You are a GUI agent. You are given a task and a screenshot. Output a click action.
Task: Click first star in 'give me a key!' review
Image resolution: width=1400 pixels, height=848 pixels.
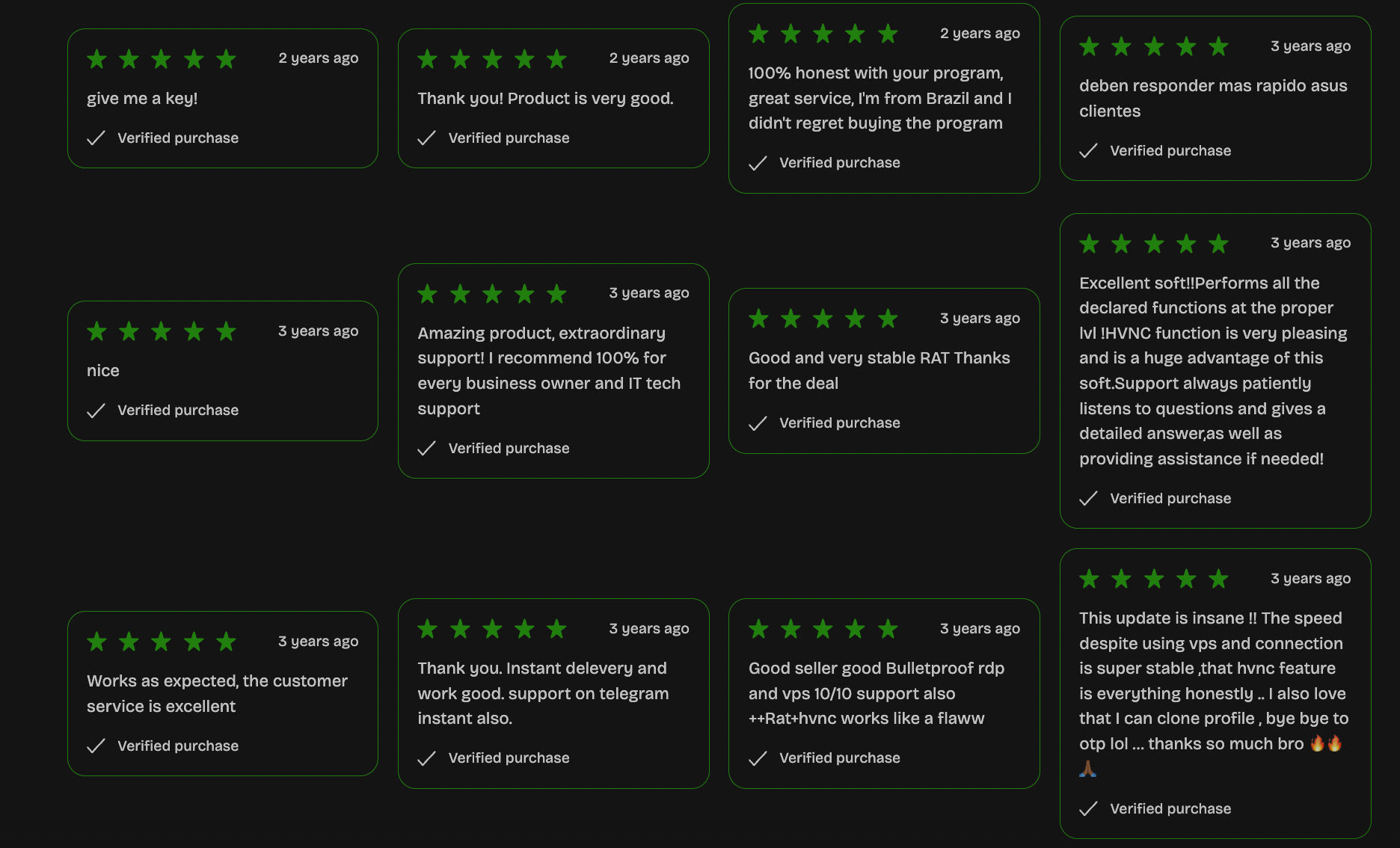click(96, 58)
